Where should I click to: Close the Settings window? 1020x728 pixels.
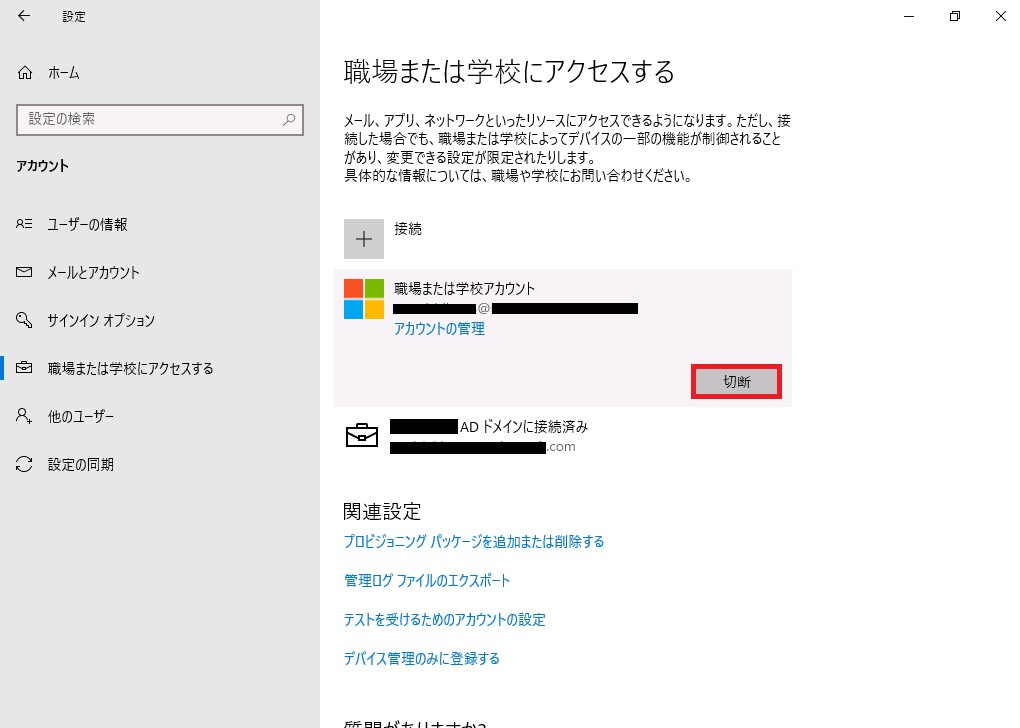click(1000, 16)
